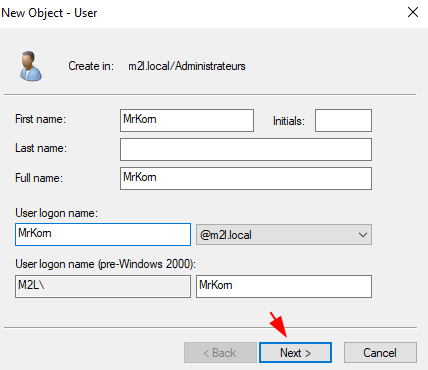This screenshot has width=428, height=370.
Task: Click into the Initials box
Action: coord(343,120)
